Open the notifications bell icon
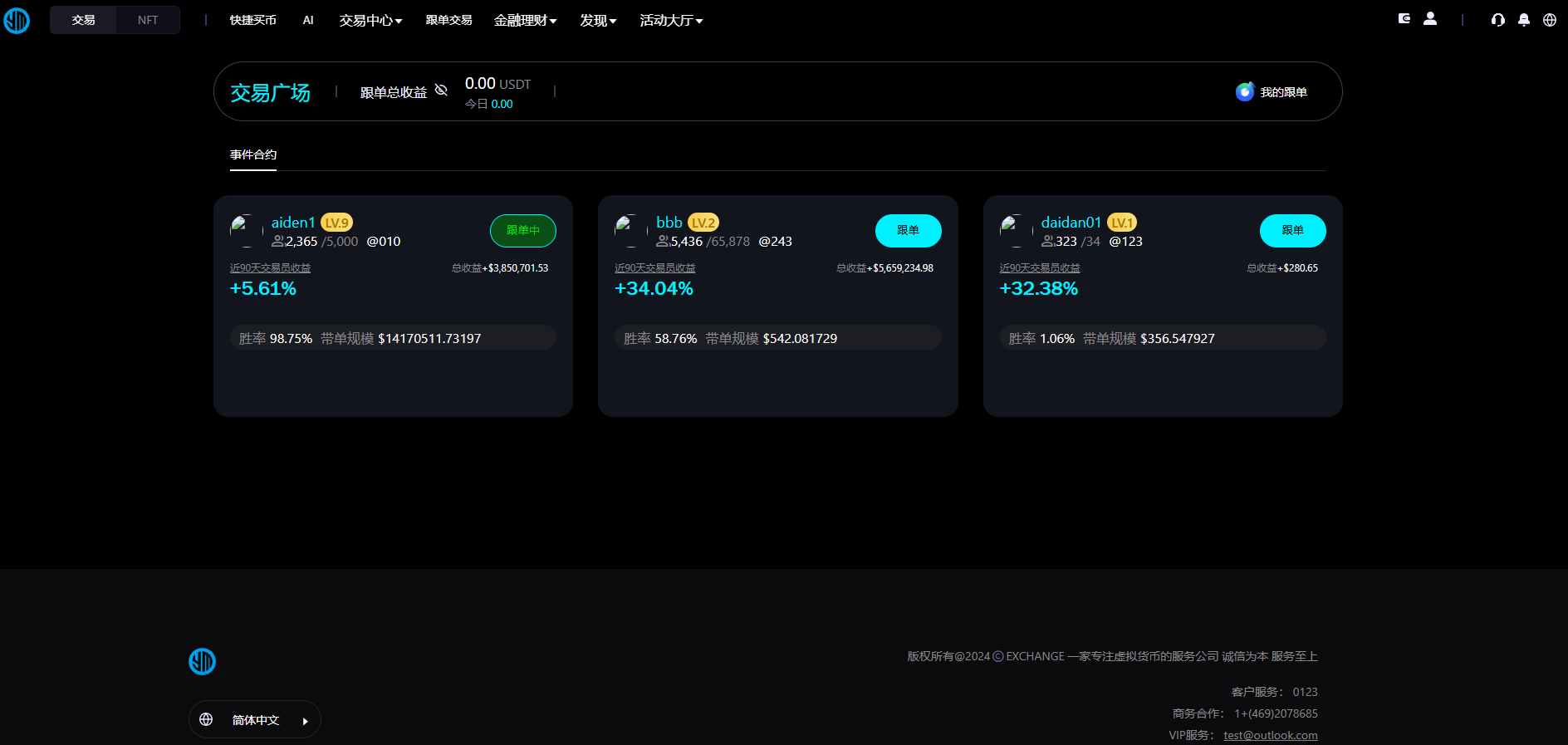1568x745 pixels. pos(1523,20)
